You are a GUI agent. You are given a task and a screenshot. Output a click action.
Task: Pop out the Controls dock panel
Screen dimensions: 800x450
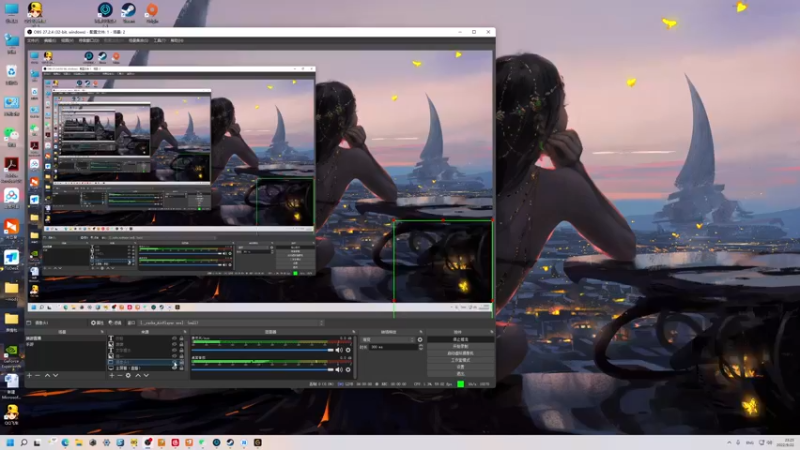coord(492,332)
